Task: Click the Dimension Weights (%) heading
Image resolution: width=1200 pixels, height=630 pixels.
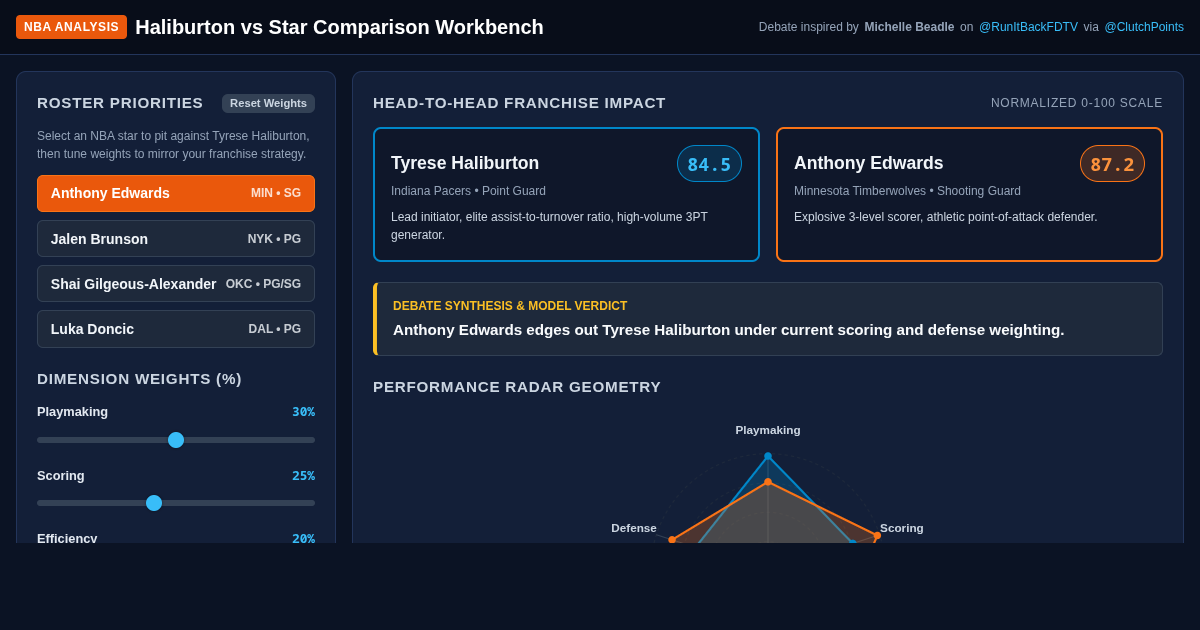Action: click(x=139, y=379)
